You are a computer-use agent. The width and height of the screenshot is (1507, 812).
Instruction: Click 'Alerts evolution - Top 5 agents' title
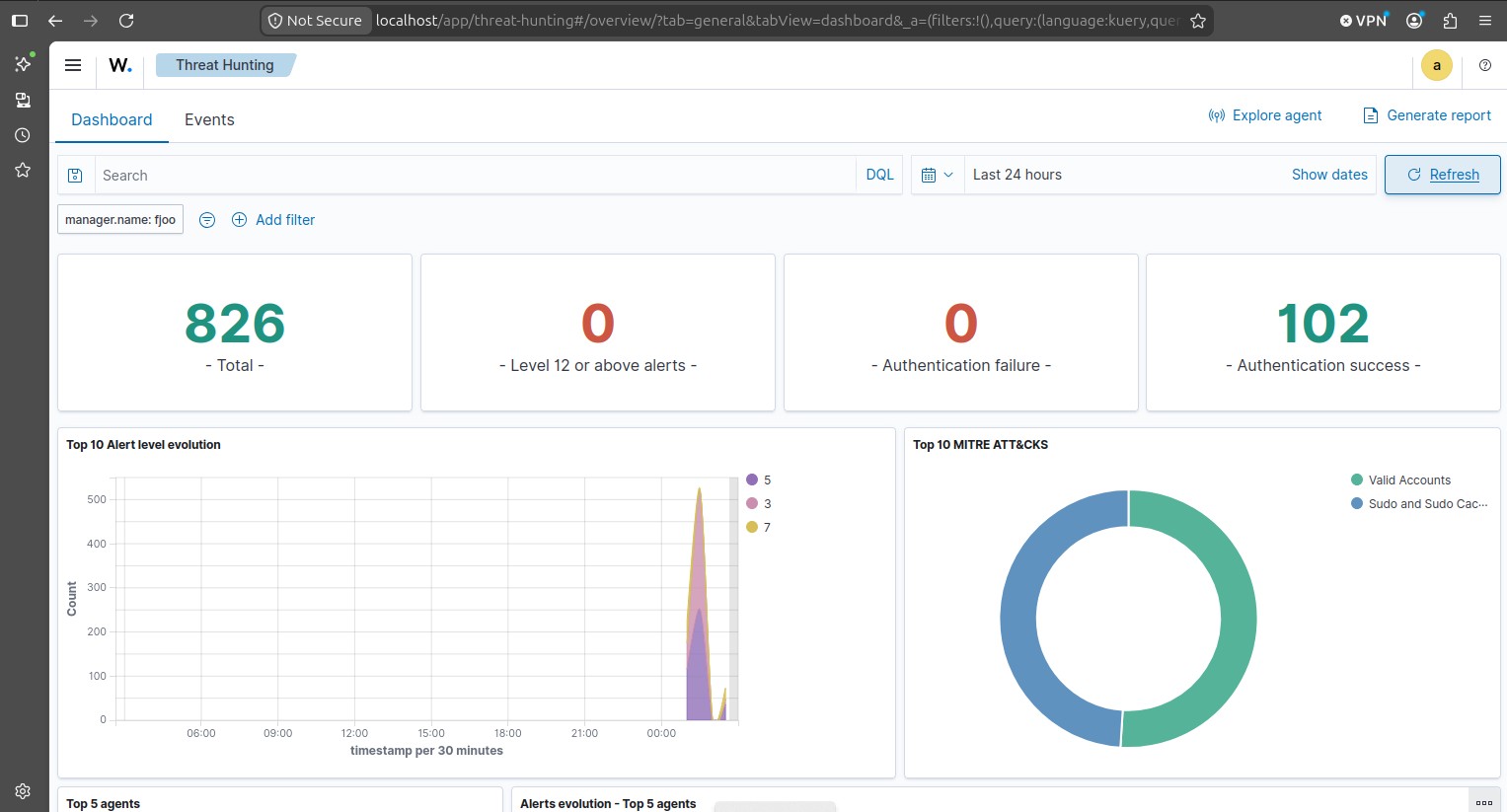coord(608,804)
